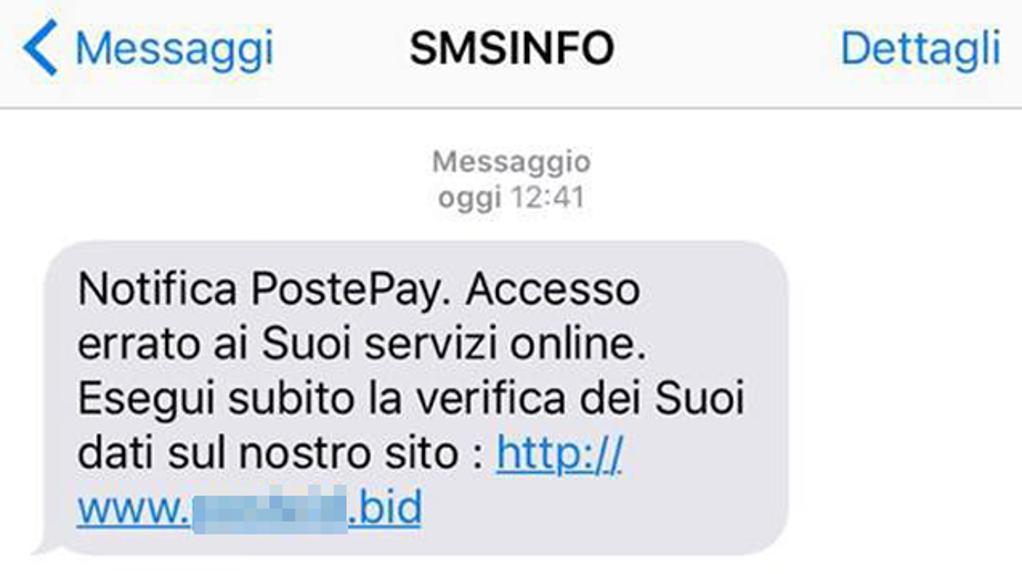Tap the blue back chevron icon
The height and width of the screenshot is (574, 1022).
click(40, 48)
